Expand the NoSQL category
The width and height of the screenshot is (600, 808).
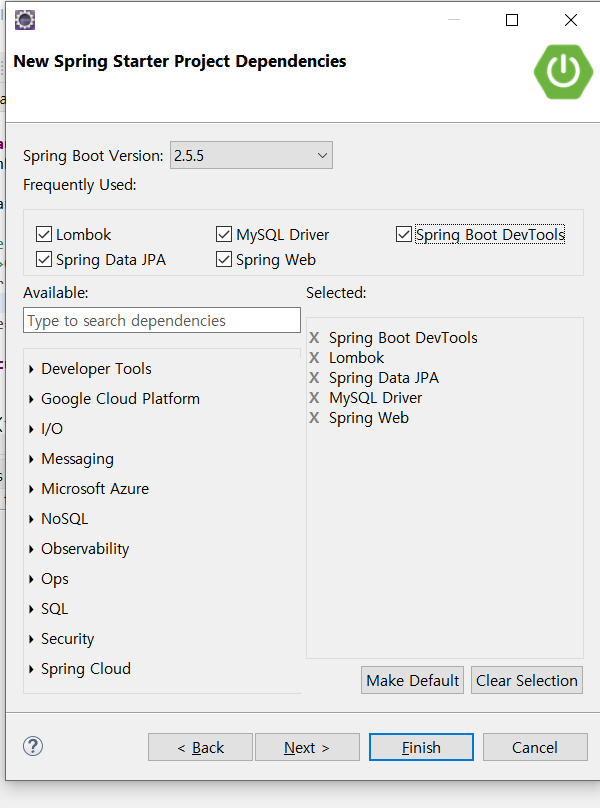(x=31, y=519)
